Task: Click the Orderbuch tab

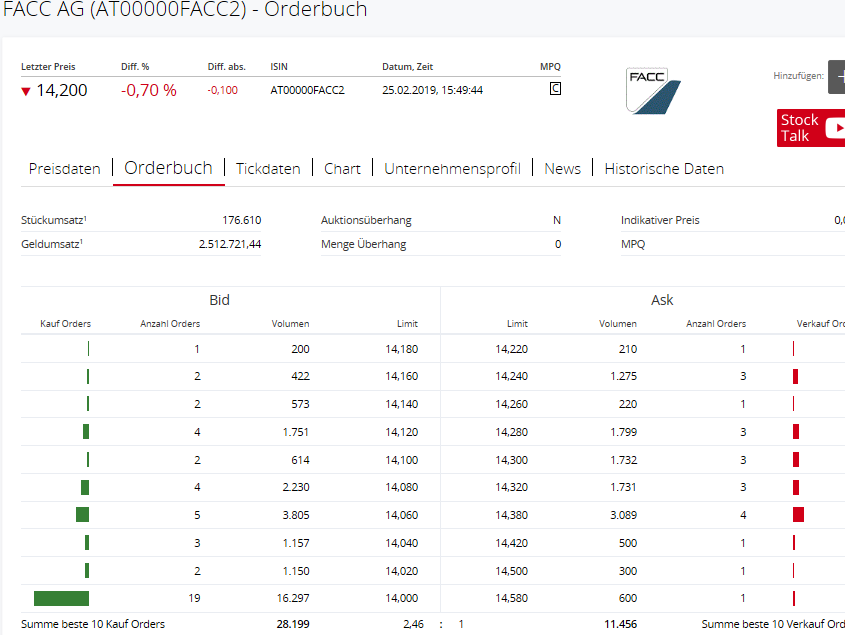Action: click(168, 168)
